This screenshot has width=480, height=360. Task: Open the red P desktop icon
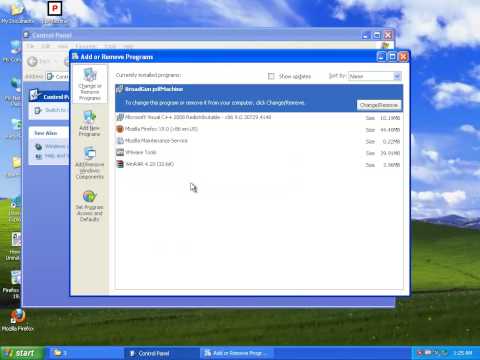[x=55, y=9]
